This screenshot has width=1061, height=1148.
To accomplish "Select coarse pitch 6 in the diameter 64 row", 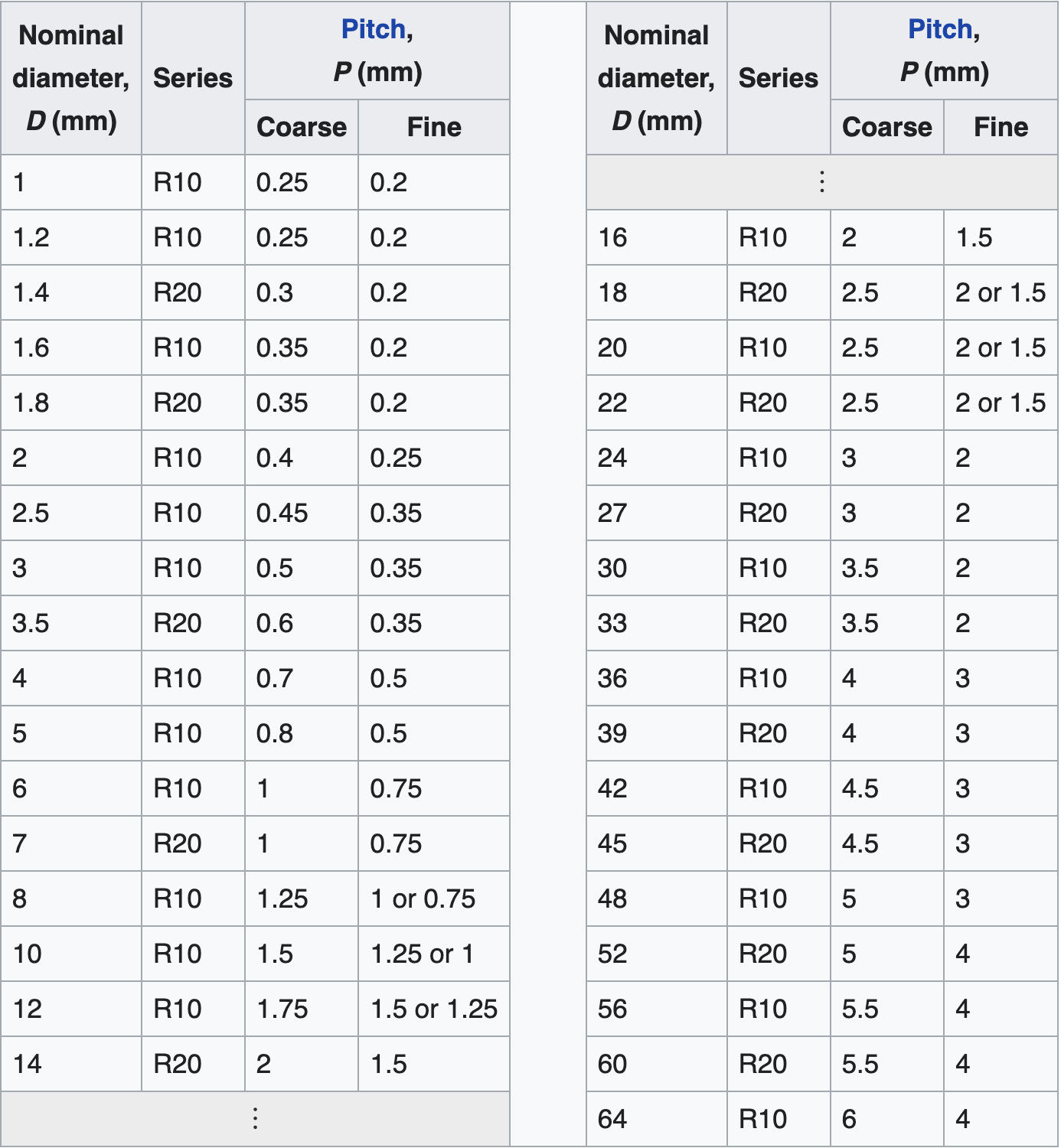I will (x=849, y=1119).
